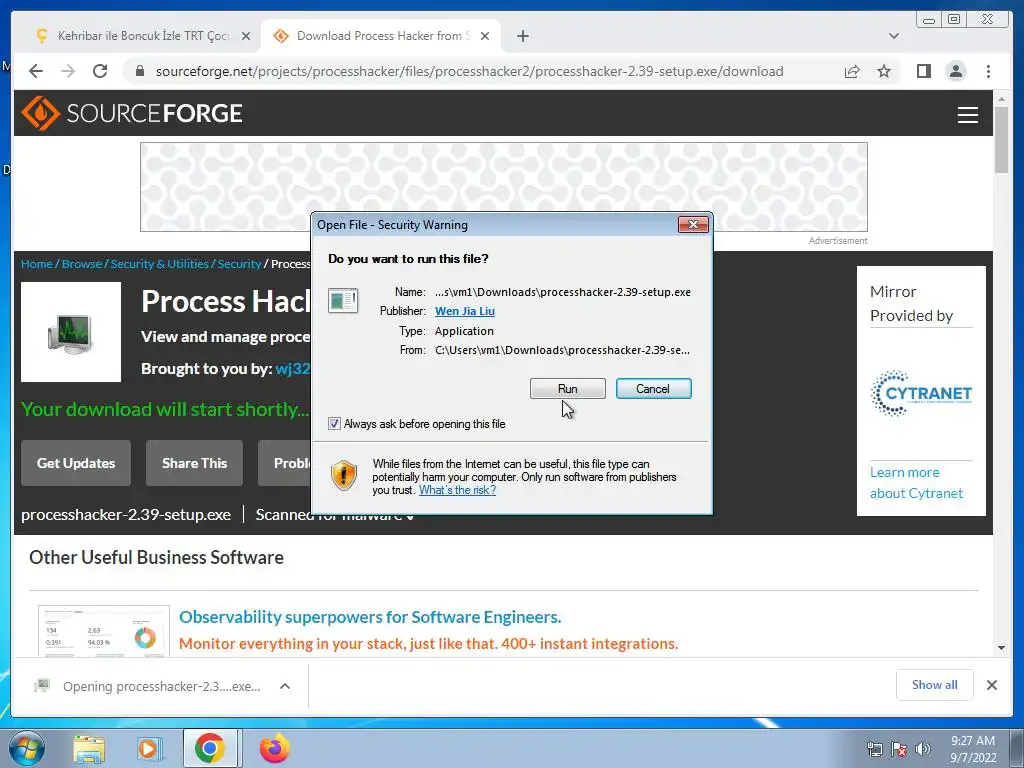
Task: Click the browser forward arrow
Action: pyautogui.click(x=68, y=71)
